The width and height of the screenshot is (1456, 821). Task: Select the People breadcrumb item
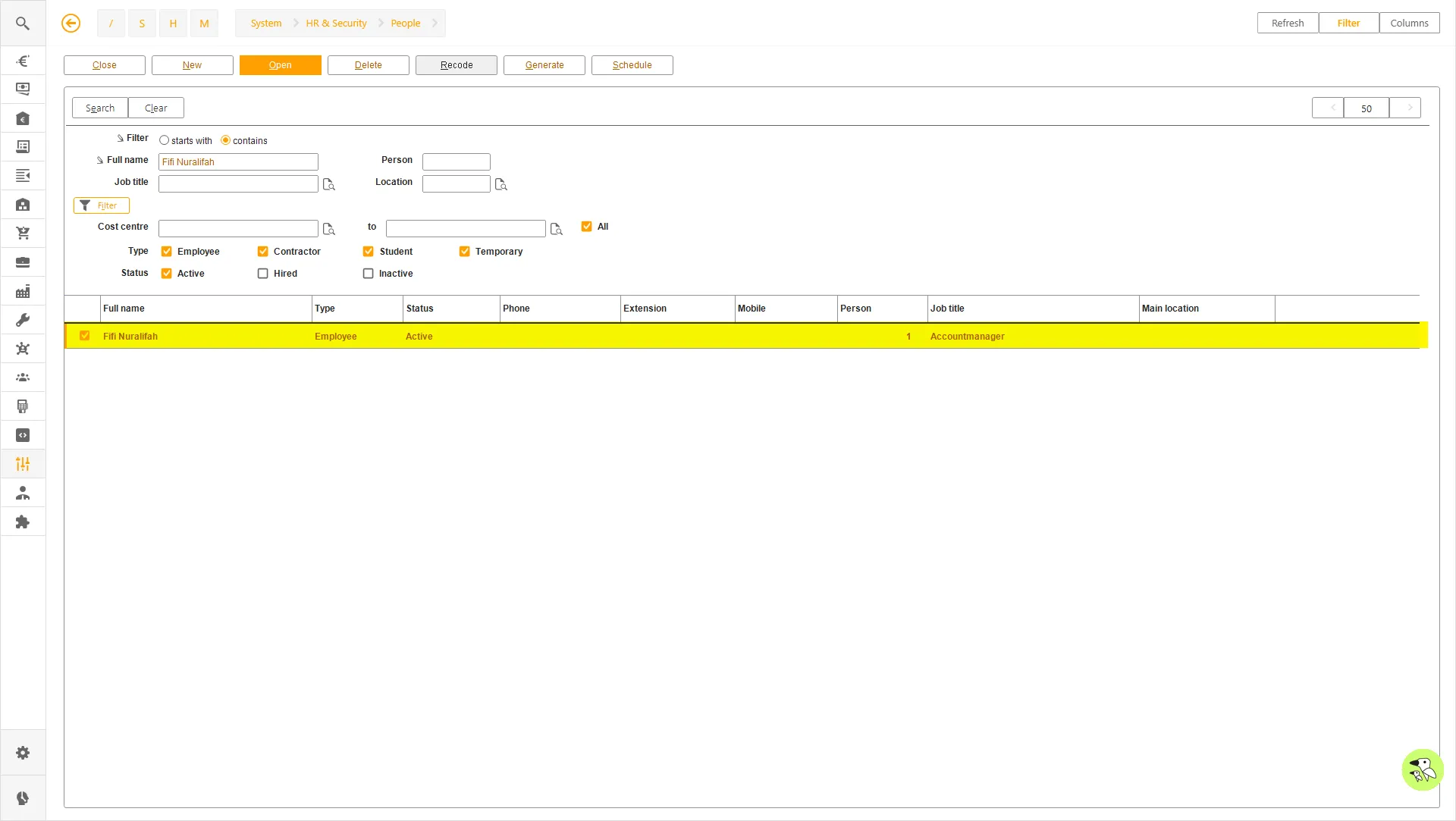406,24
